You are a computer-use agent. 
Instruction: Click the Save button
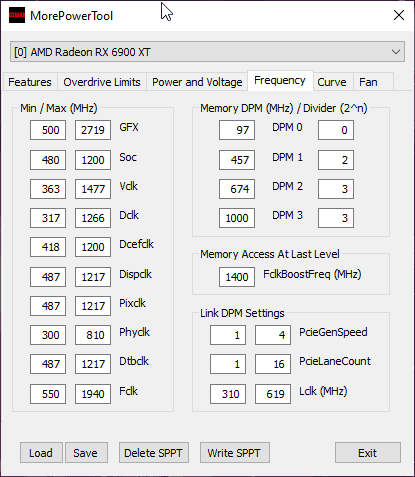click(86, 453)
